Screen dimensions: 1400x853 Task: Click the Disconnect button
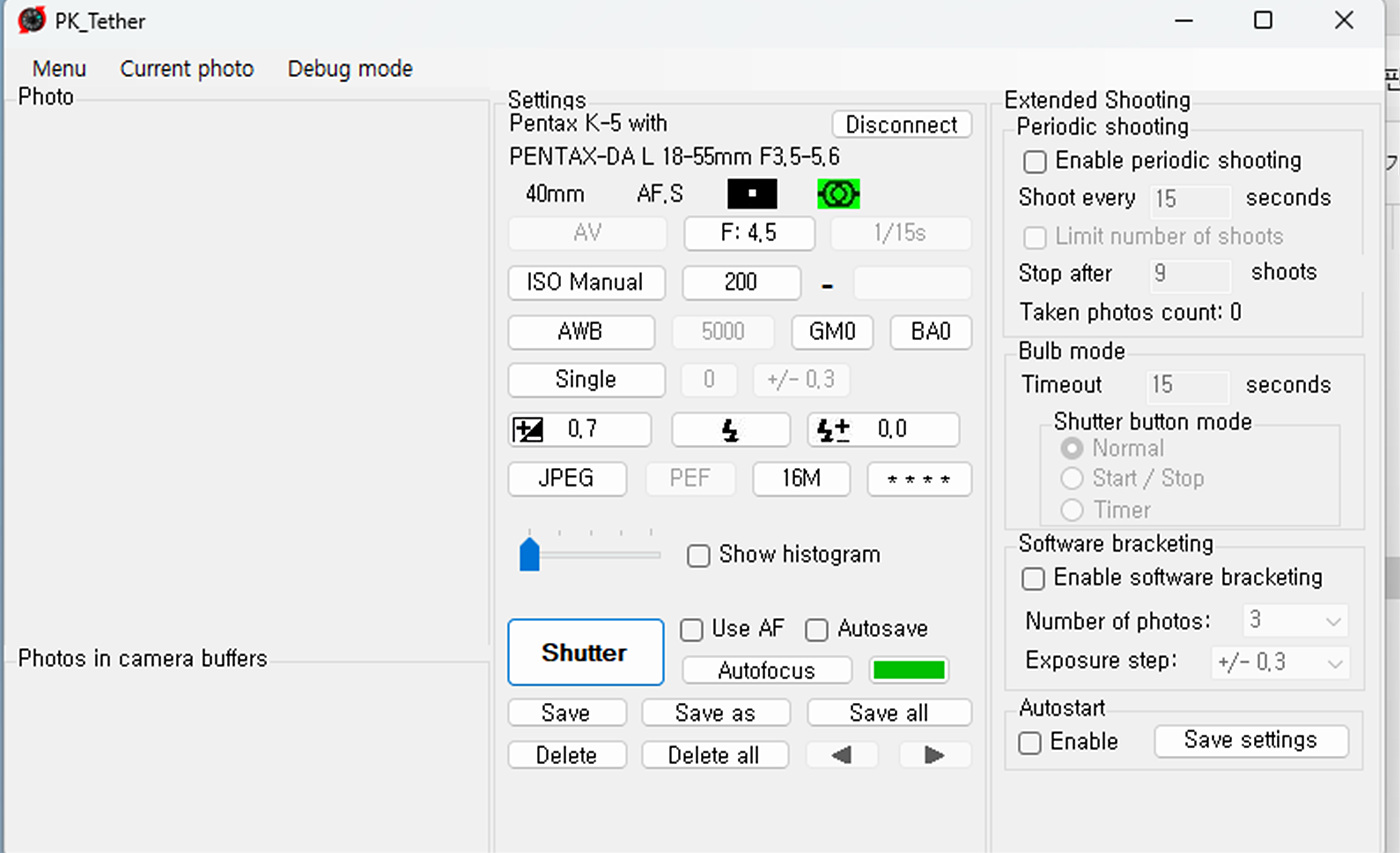tap(902, 125)
